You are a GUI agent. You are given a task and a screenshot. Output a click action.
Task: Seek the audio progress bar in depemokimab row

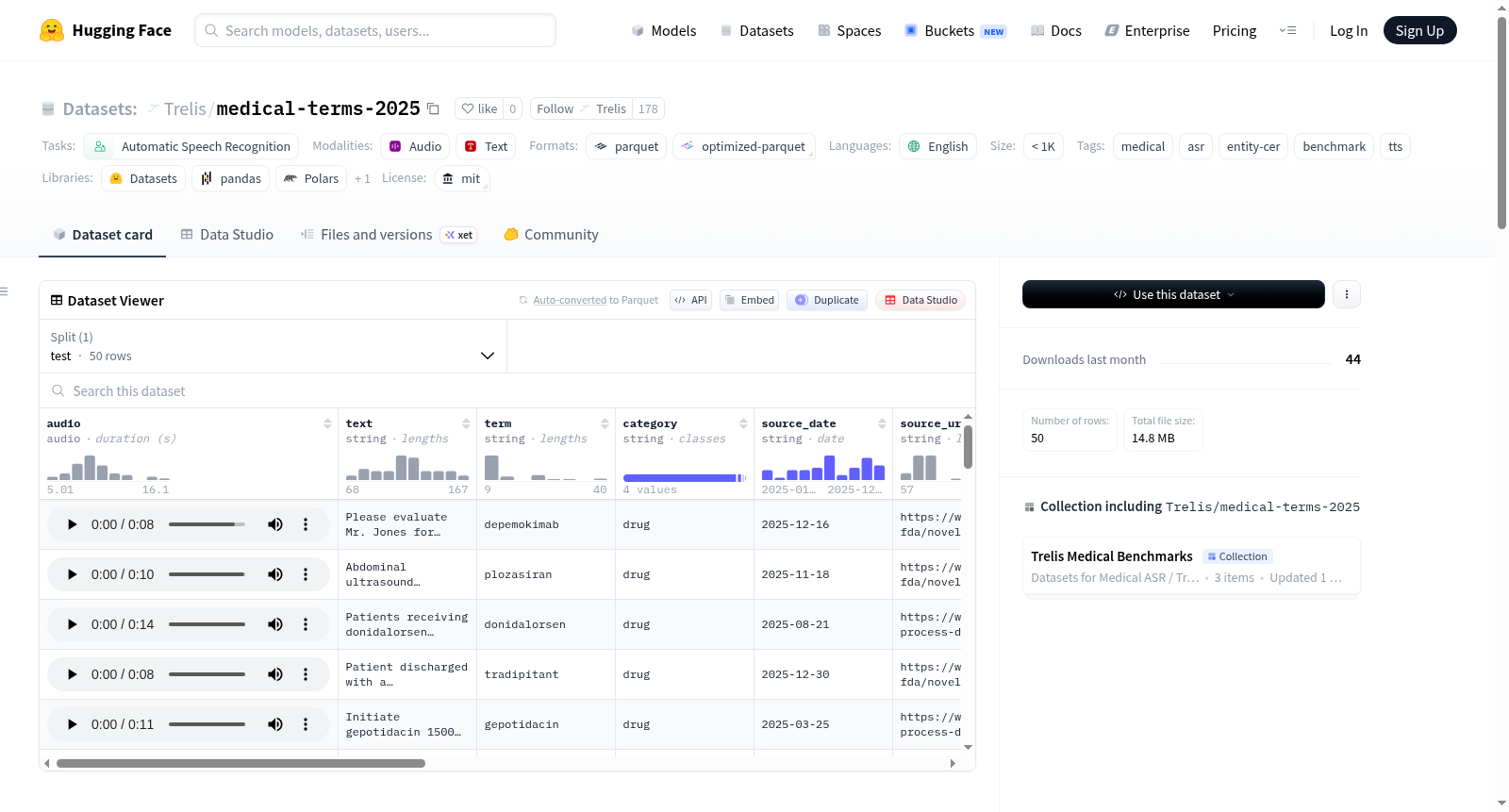(x=207, y=524)
